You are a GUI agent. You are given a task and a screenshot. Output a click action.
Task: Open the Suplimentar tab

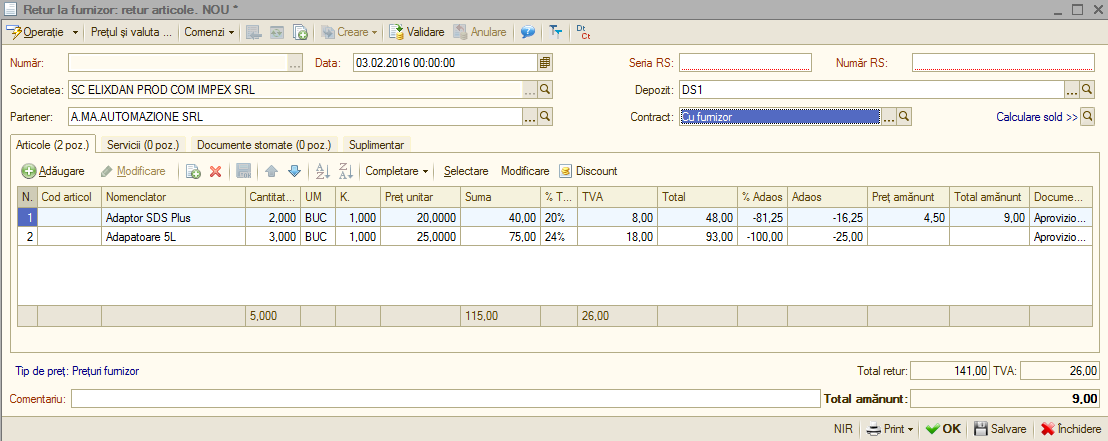tap(377, 144)
